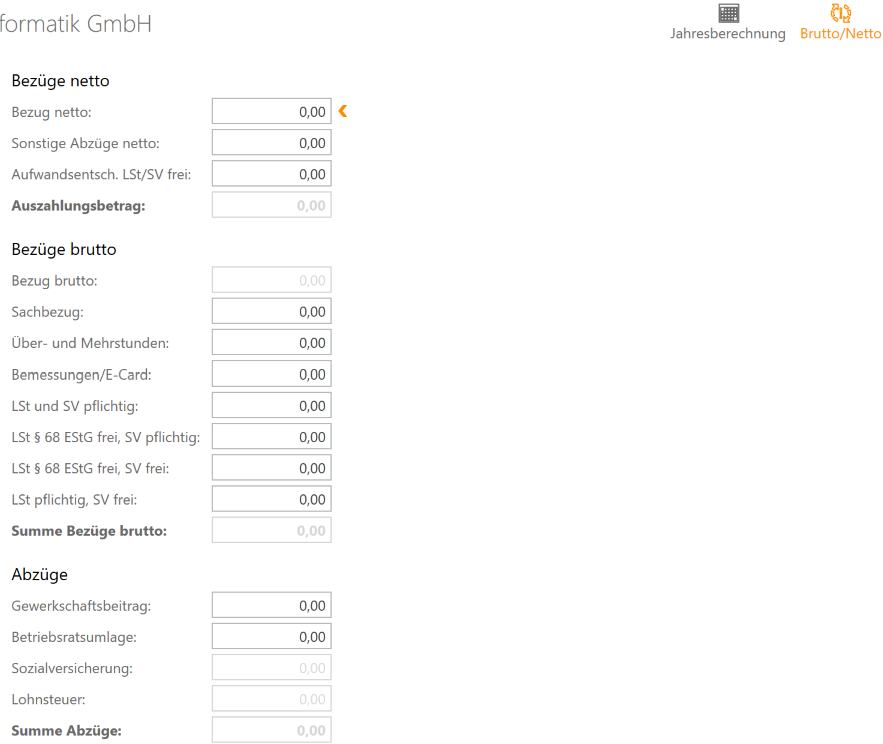Screen dimensions: 883x744
Task: Click the Bezug netto input field
Action: pyautogui.click(x=271, y=112)
